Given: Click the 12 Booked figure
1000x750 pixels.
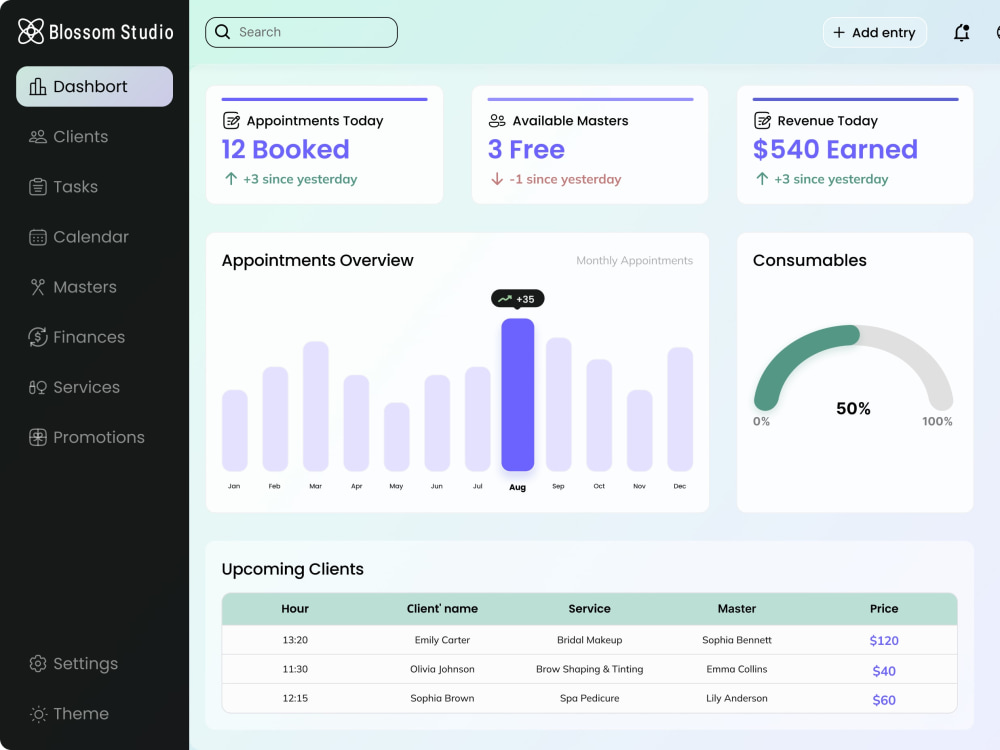Looking at the screenshot, I should (285, 149).
